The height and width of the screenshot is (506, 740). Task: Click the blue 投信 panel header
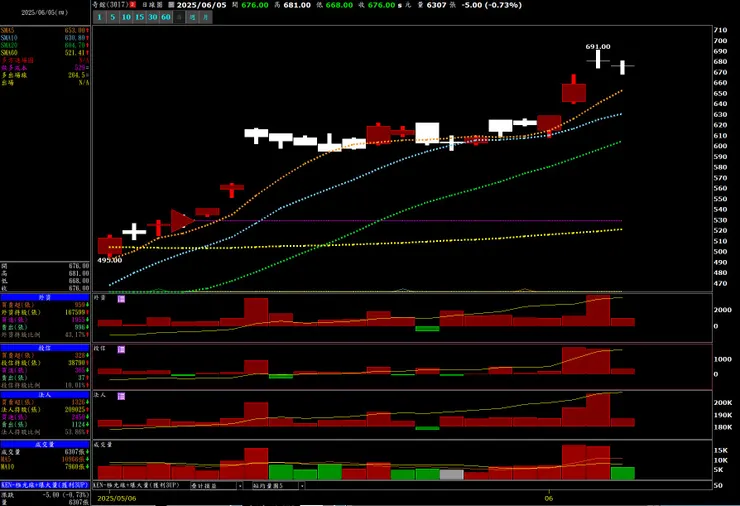pos(45,348)
